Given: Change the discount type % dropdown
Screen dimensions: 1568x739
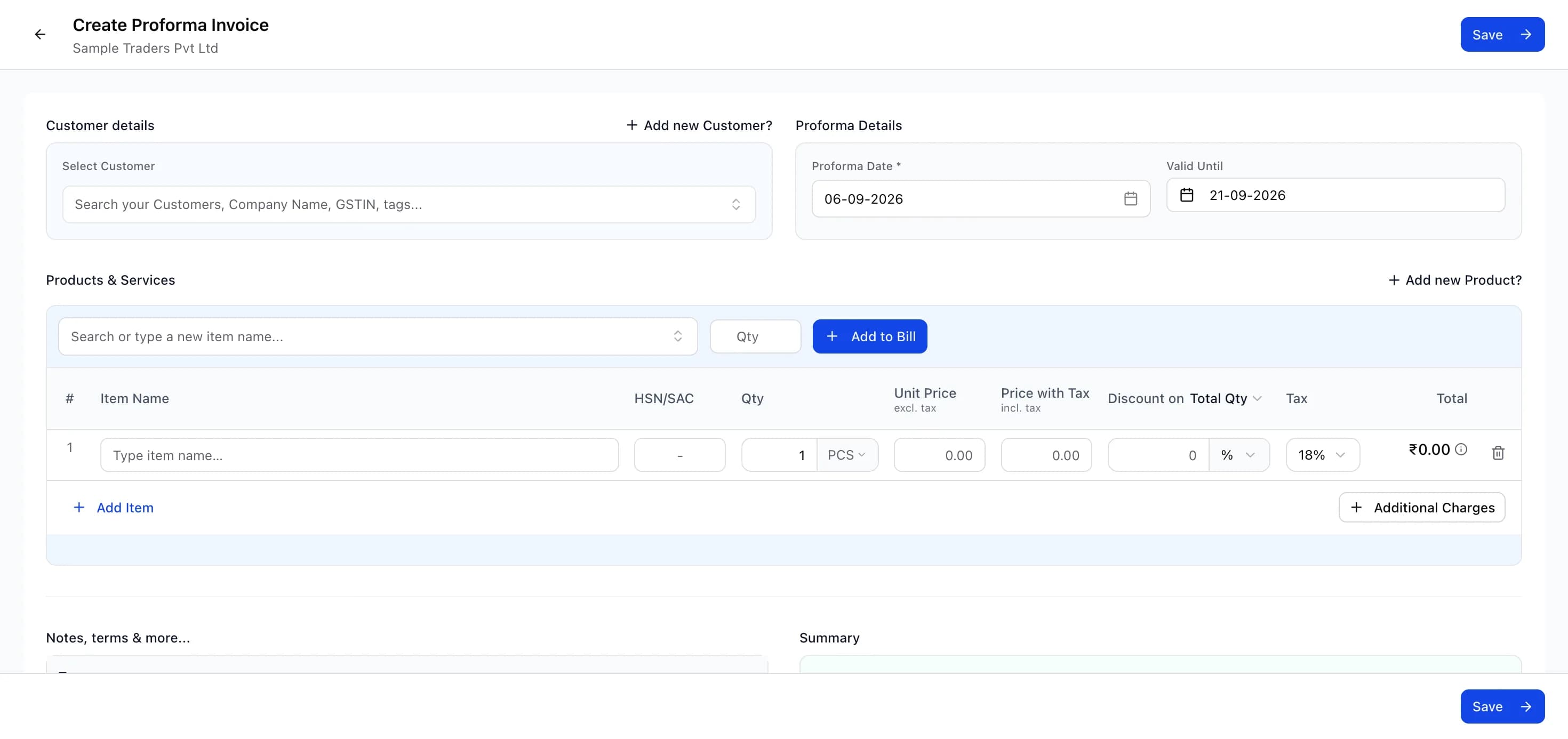Looking at the screenshot, I should coord(1239,455).
